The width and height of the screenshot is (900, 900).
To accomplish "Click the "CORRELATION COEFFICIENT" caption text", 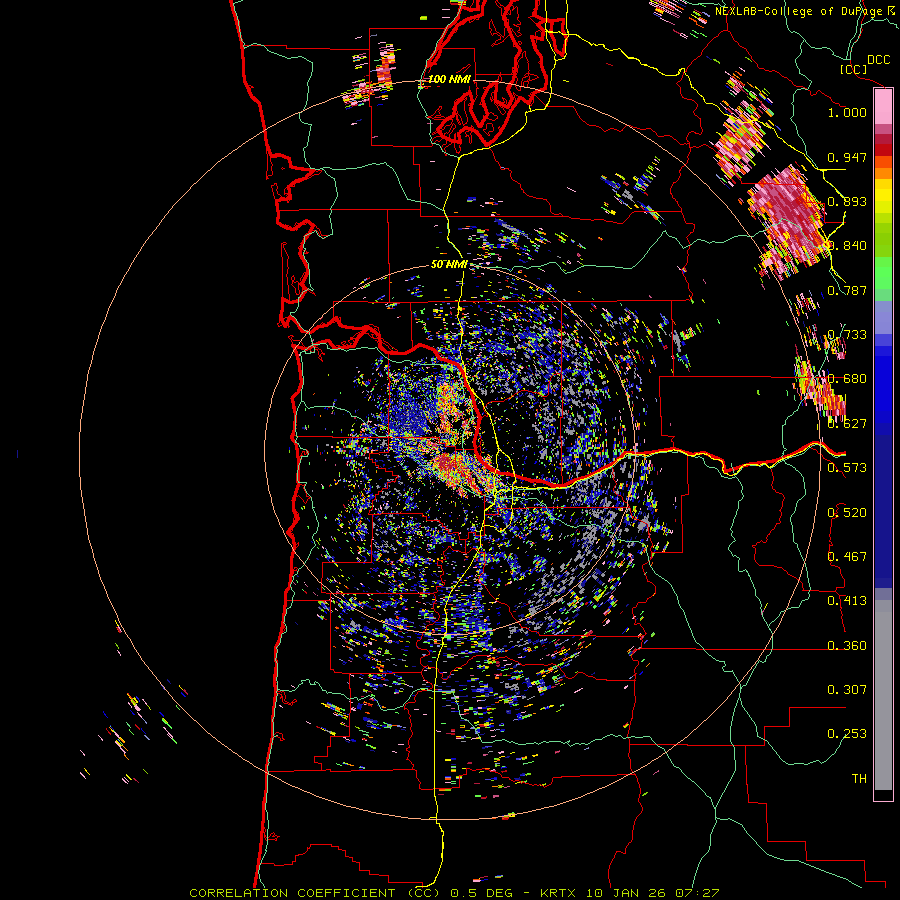I will [292, 893].
